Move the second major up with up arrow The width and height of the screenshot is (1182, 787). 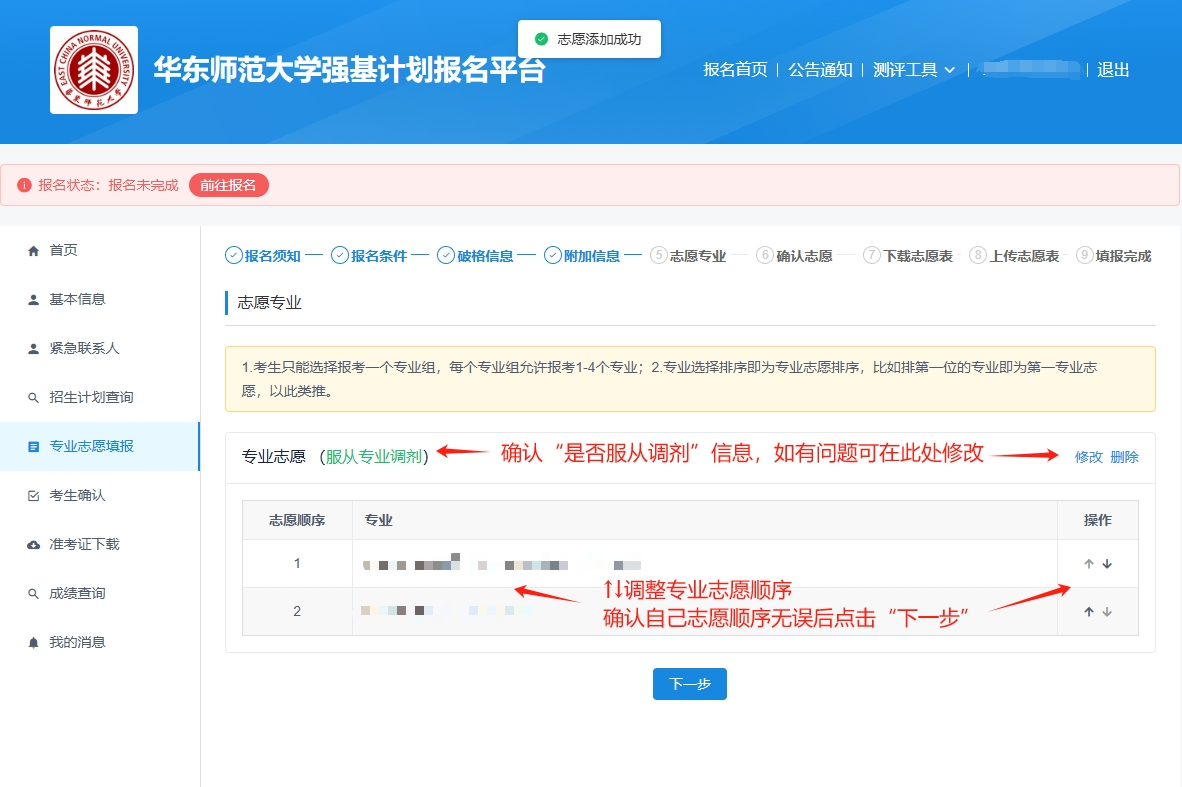click(x=1089, y=612)
